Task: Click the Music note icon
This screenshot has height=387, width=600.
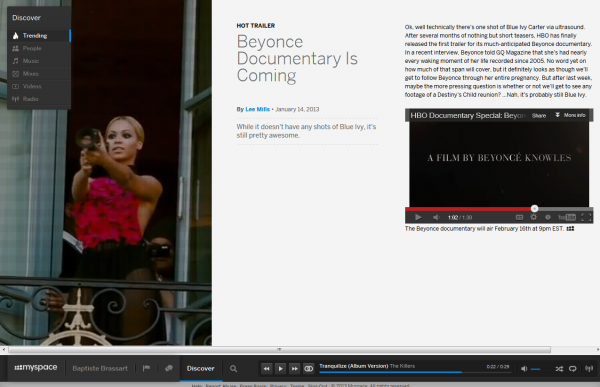Action: tap(15, 61)
